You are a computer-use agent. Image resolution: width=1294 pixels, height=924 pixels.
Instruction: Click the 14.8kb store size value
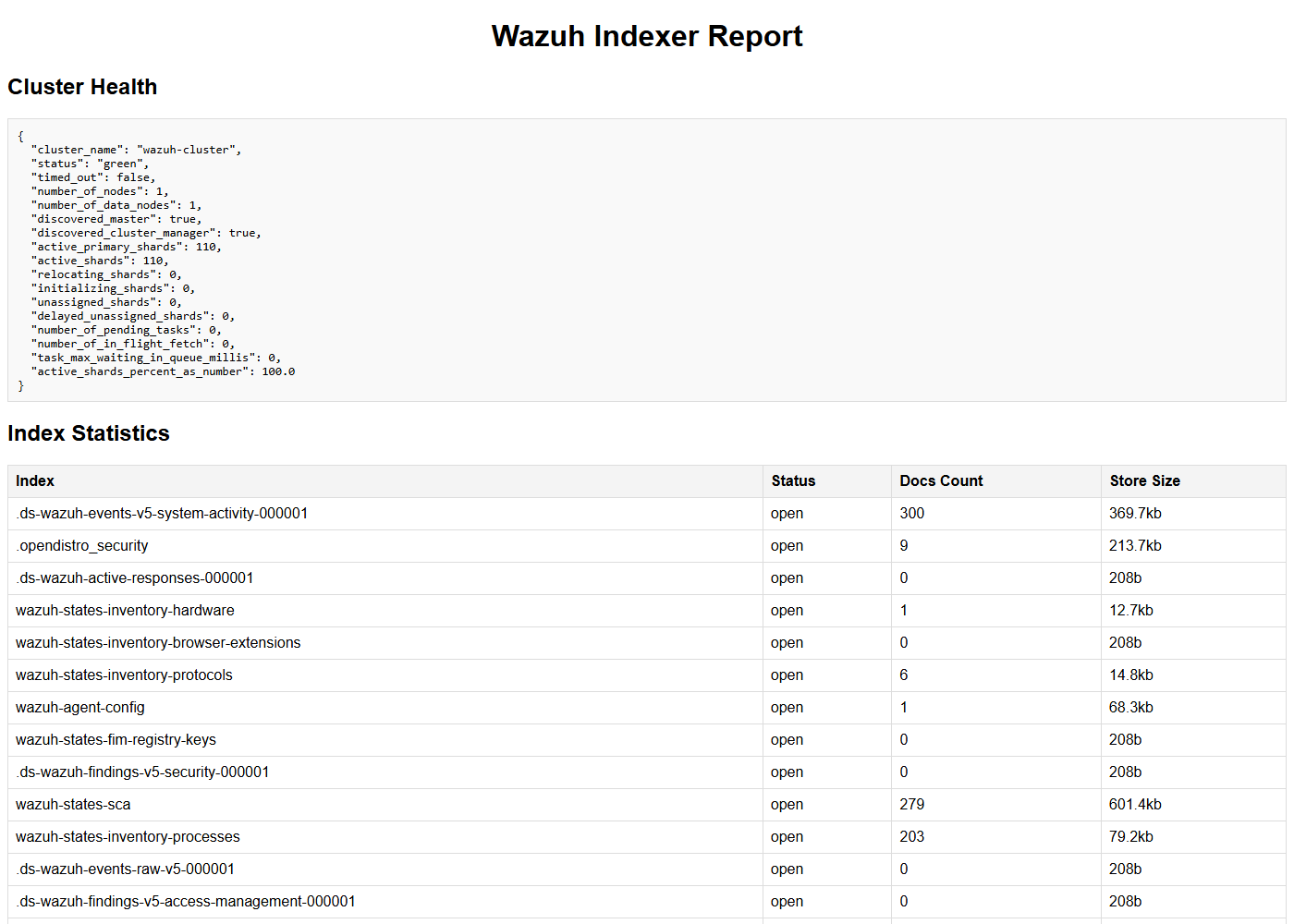point(1131,675)
